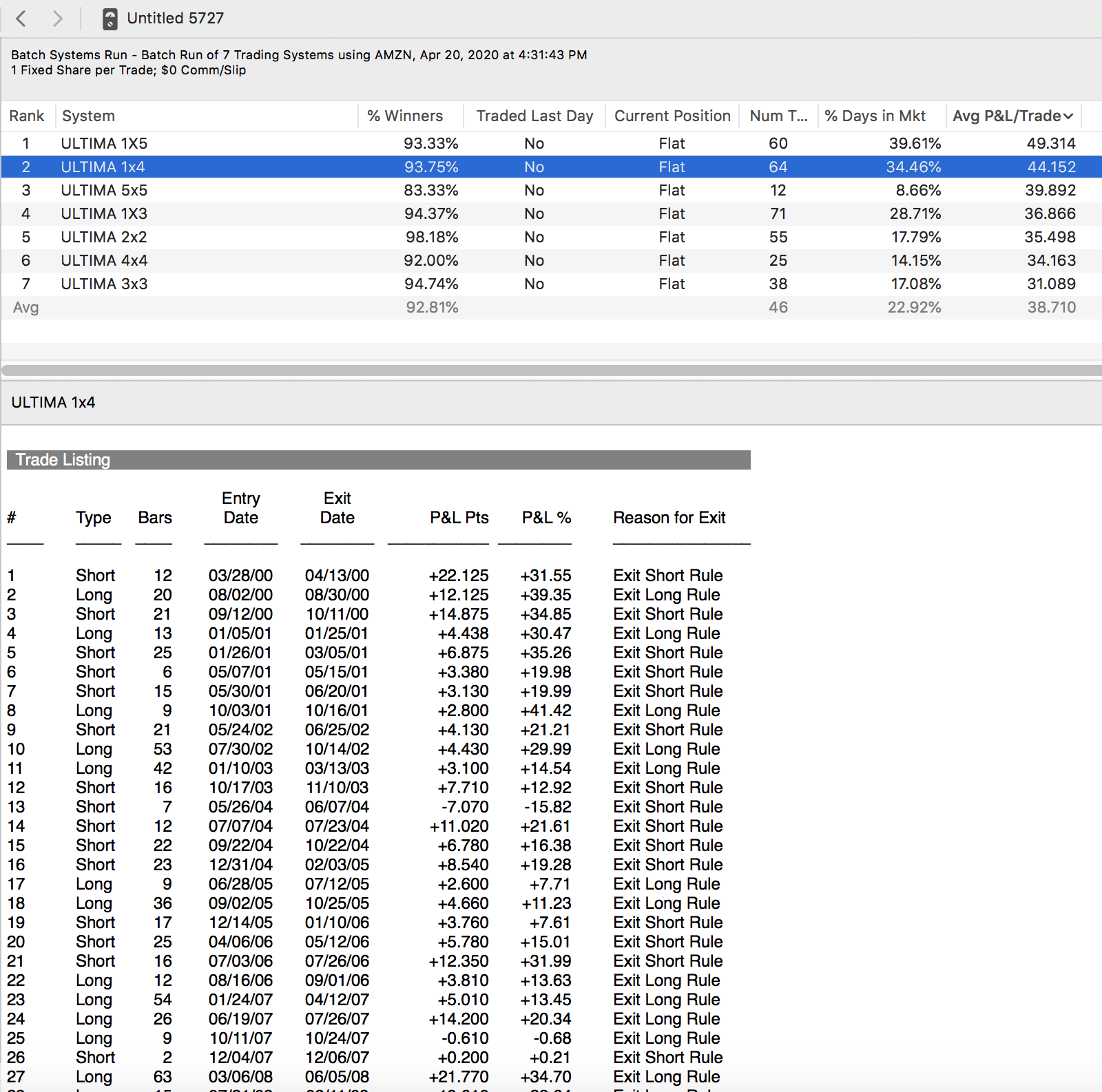
Task: Click the Traded Last Day column header
Action: tap(534, 116)
